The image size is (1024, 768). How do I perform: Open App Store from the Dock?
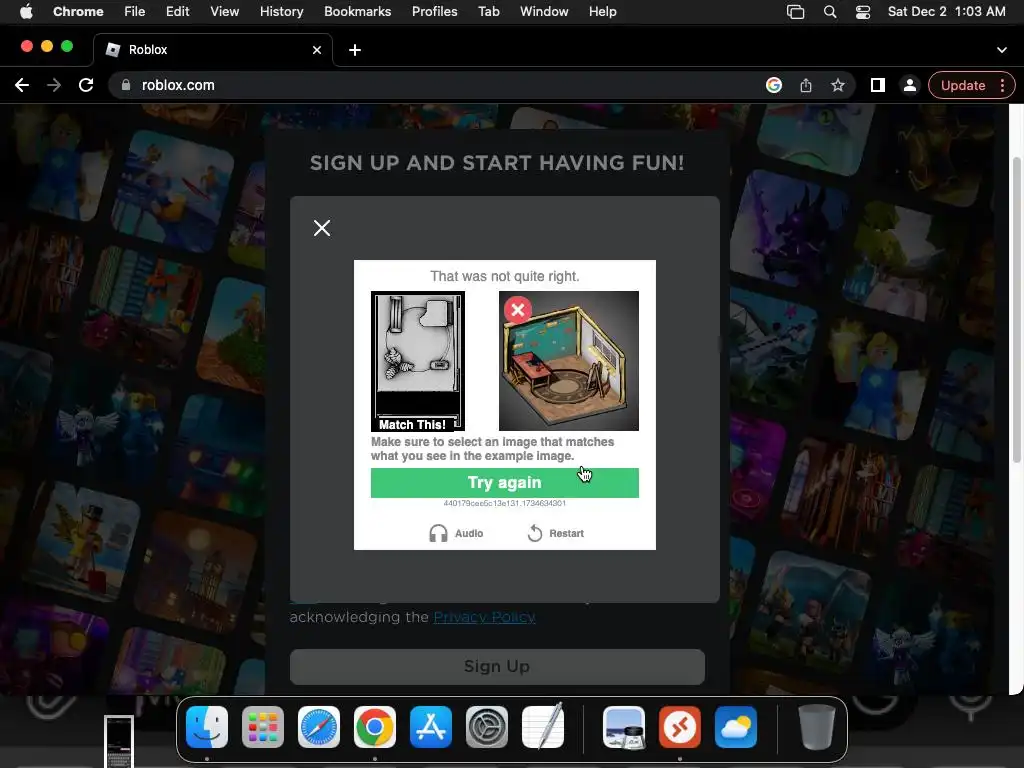[431, 727]
